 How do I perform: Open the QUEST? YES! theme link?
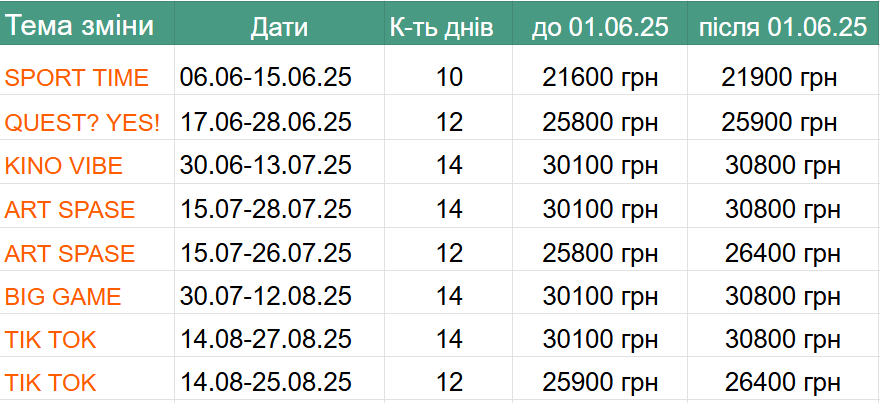tap(82, 122)
